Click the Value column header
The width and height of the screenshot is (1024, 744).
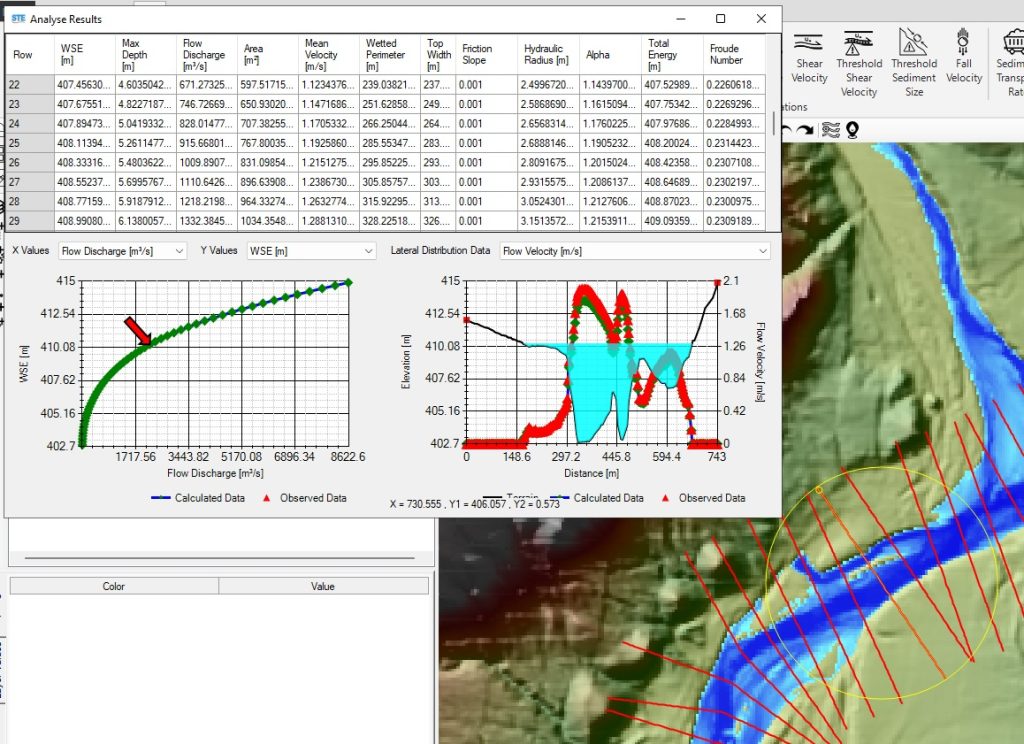click(322, 586)
